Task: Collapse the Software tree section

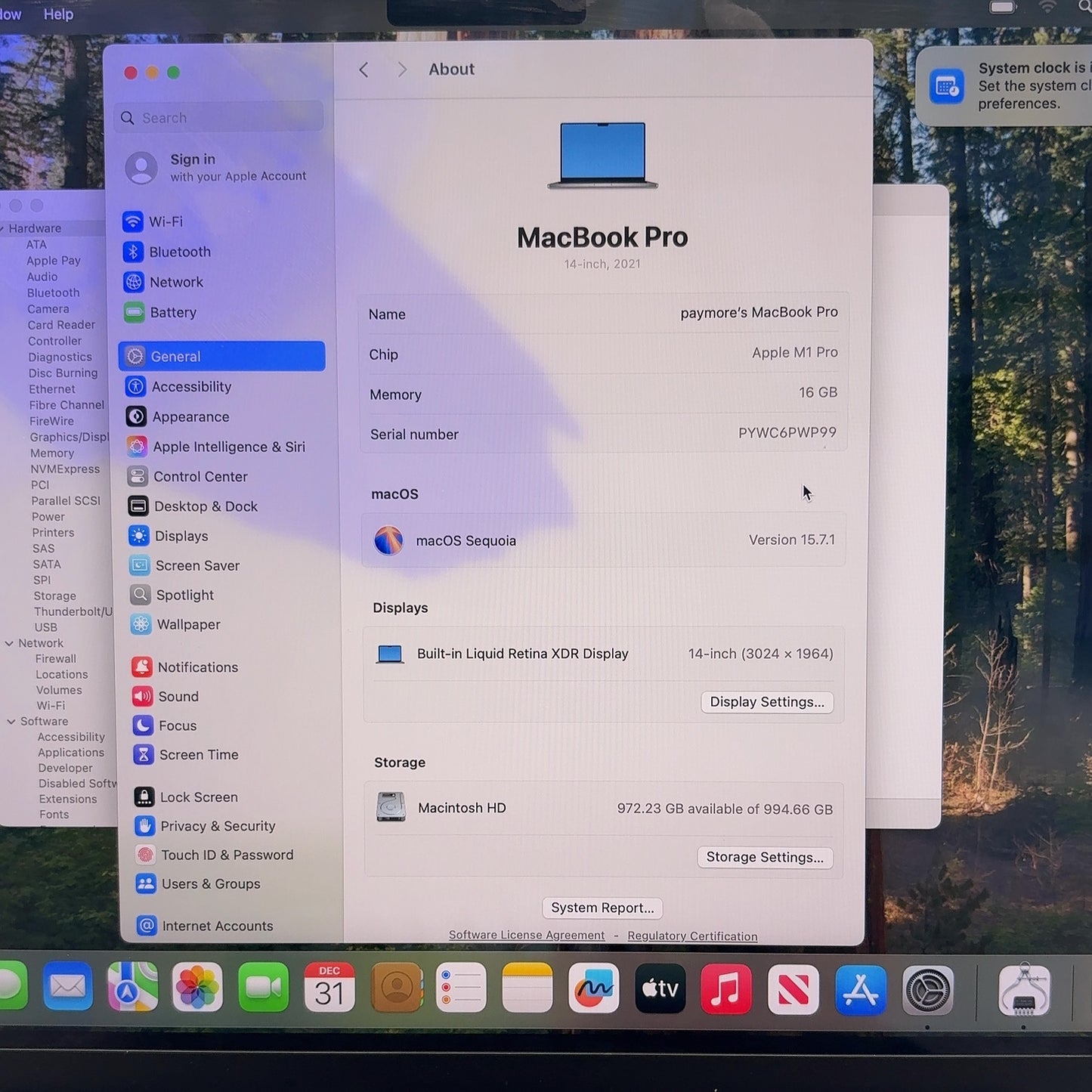Action: coord(11,721)
